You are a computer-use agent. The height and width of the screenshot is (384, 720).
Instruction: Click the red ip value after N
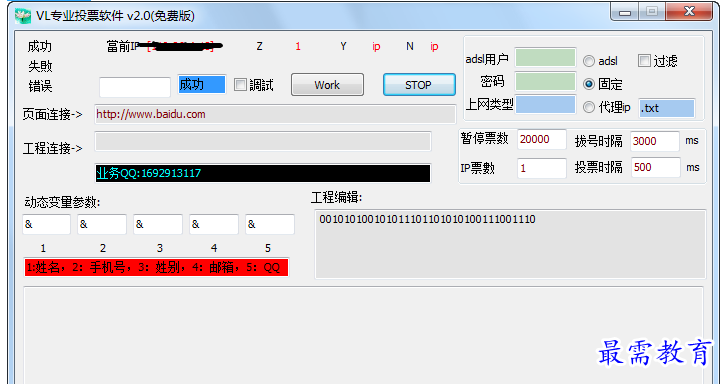pos(434,46)
